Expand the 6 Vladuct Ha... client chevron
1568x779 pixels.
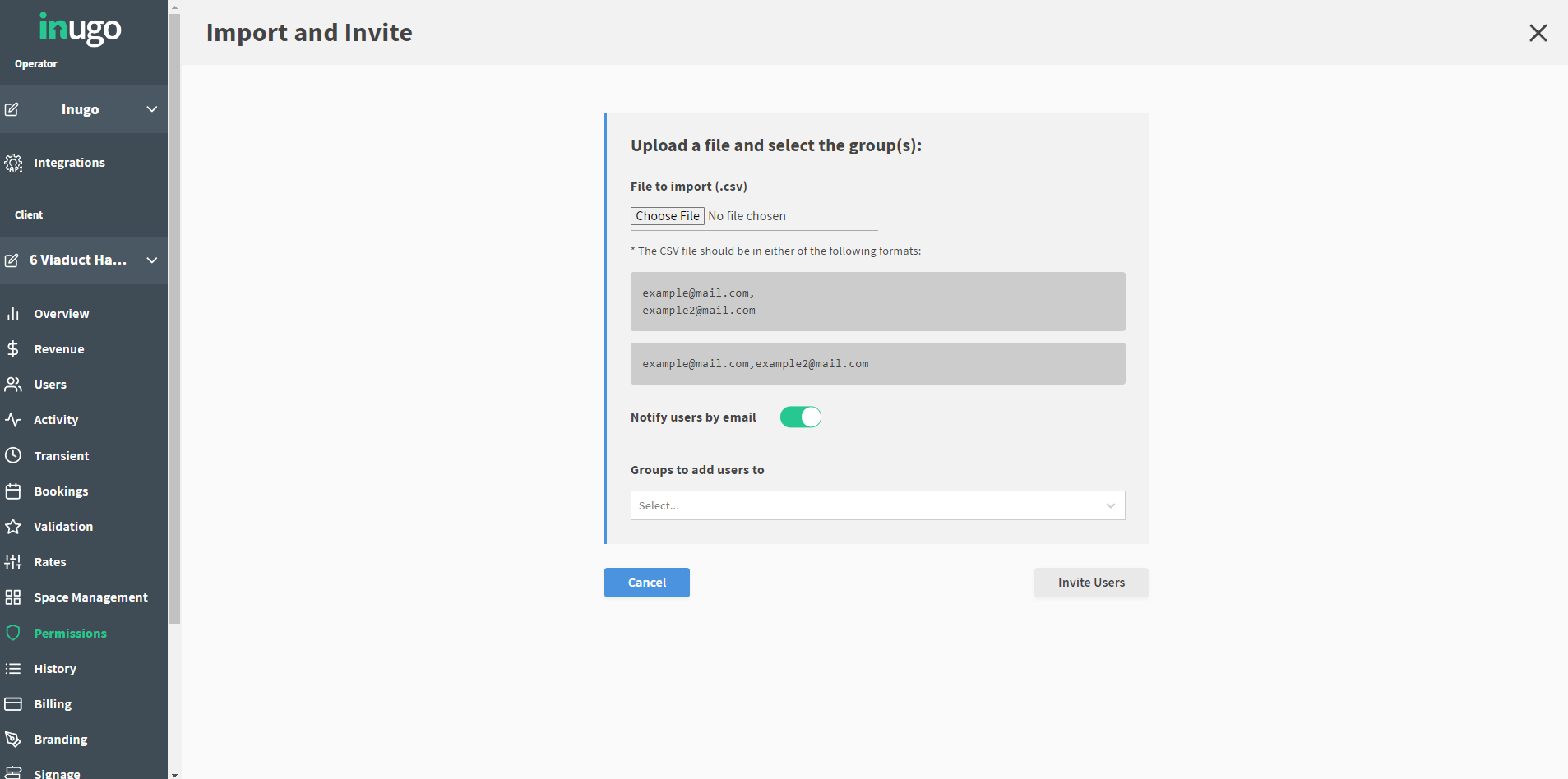tap(150, 260)
